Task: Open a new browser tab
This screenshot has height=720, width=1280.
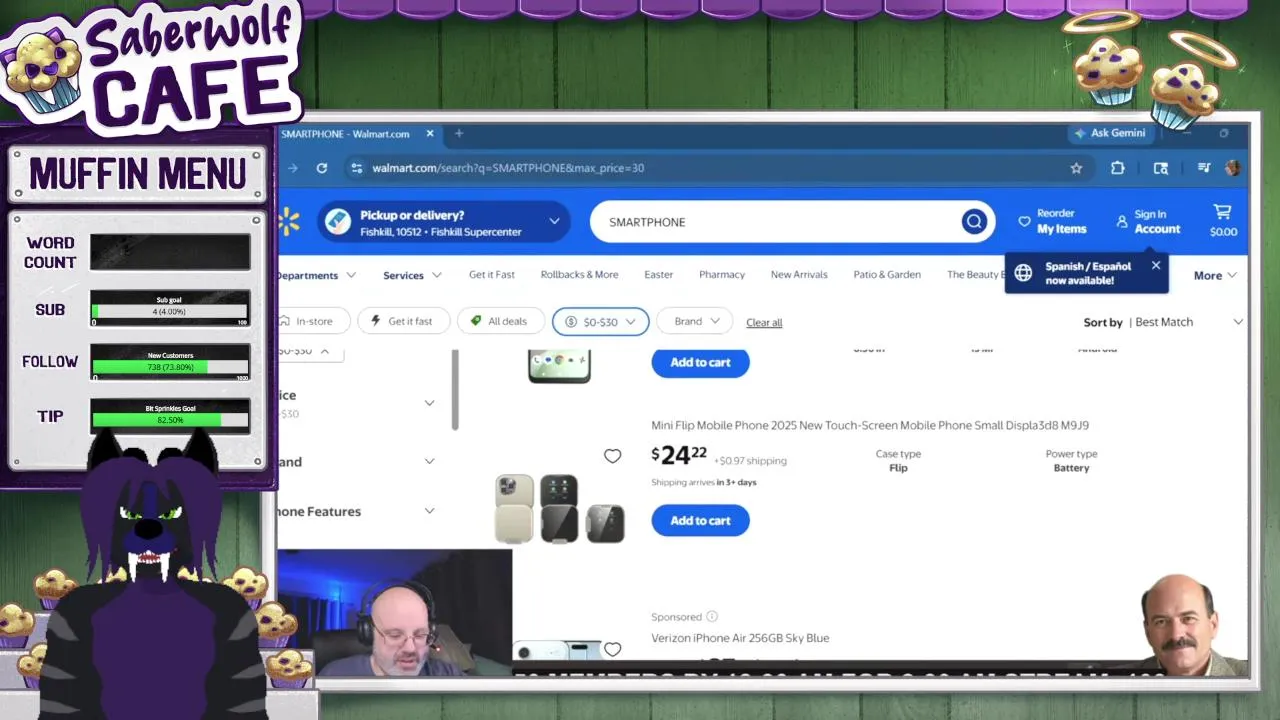Action: click(459, 133)
